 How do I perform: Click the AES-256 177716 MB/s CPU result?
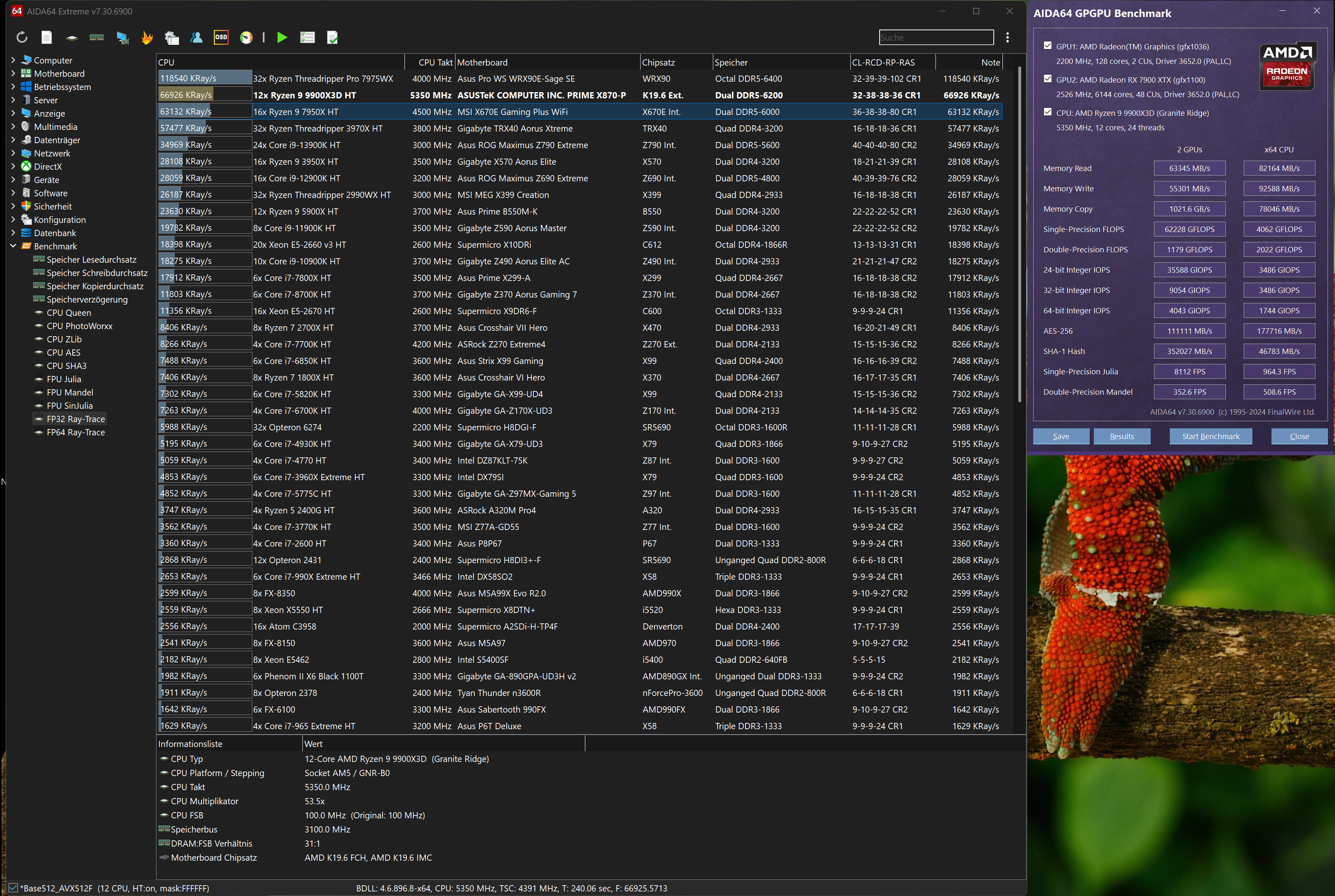[1279, 331]
